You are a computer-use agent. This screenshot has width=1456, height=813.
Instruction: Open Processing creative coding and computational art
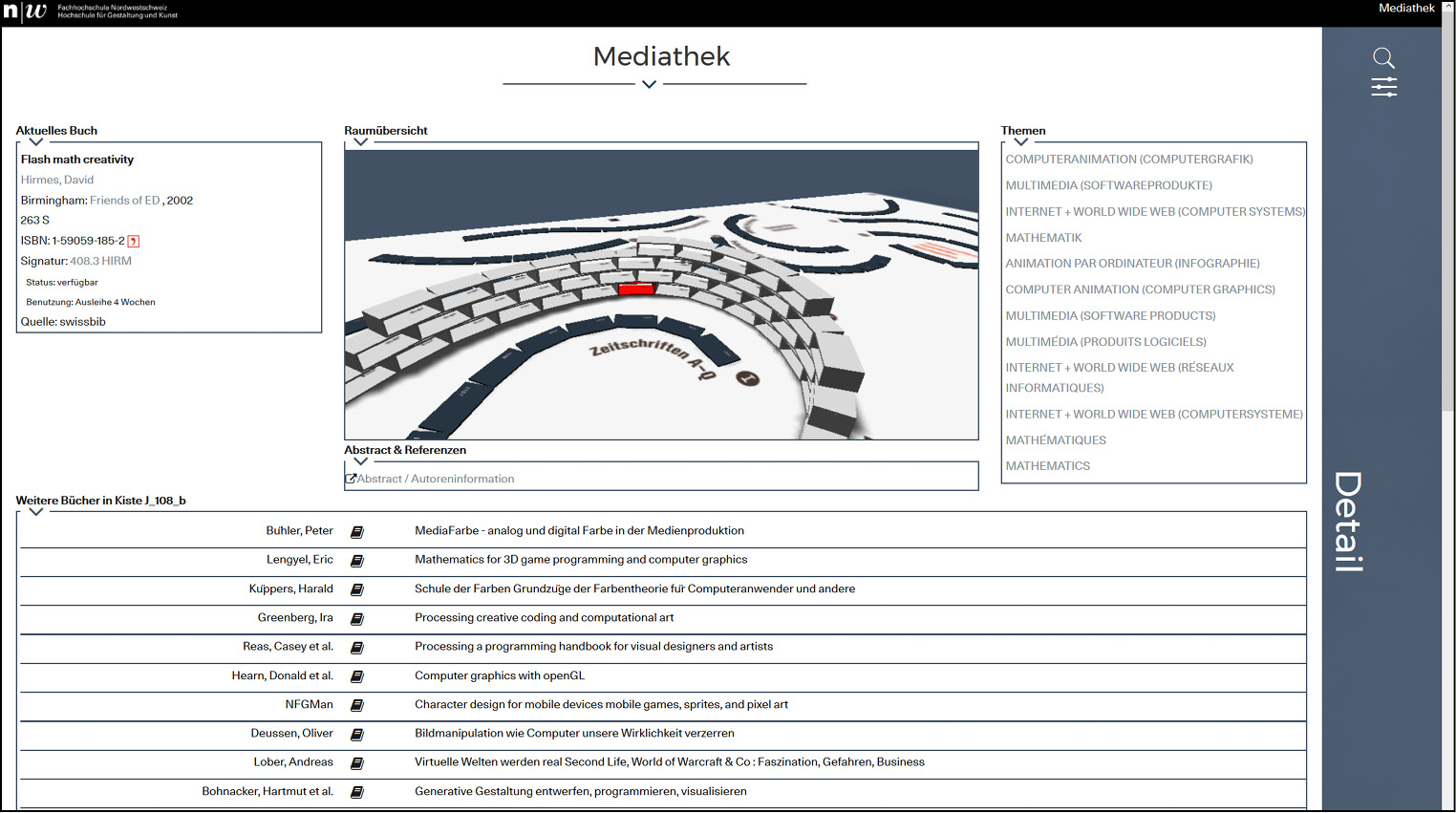click(x=544, y=618)
